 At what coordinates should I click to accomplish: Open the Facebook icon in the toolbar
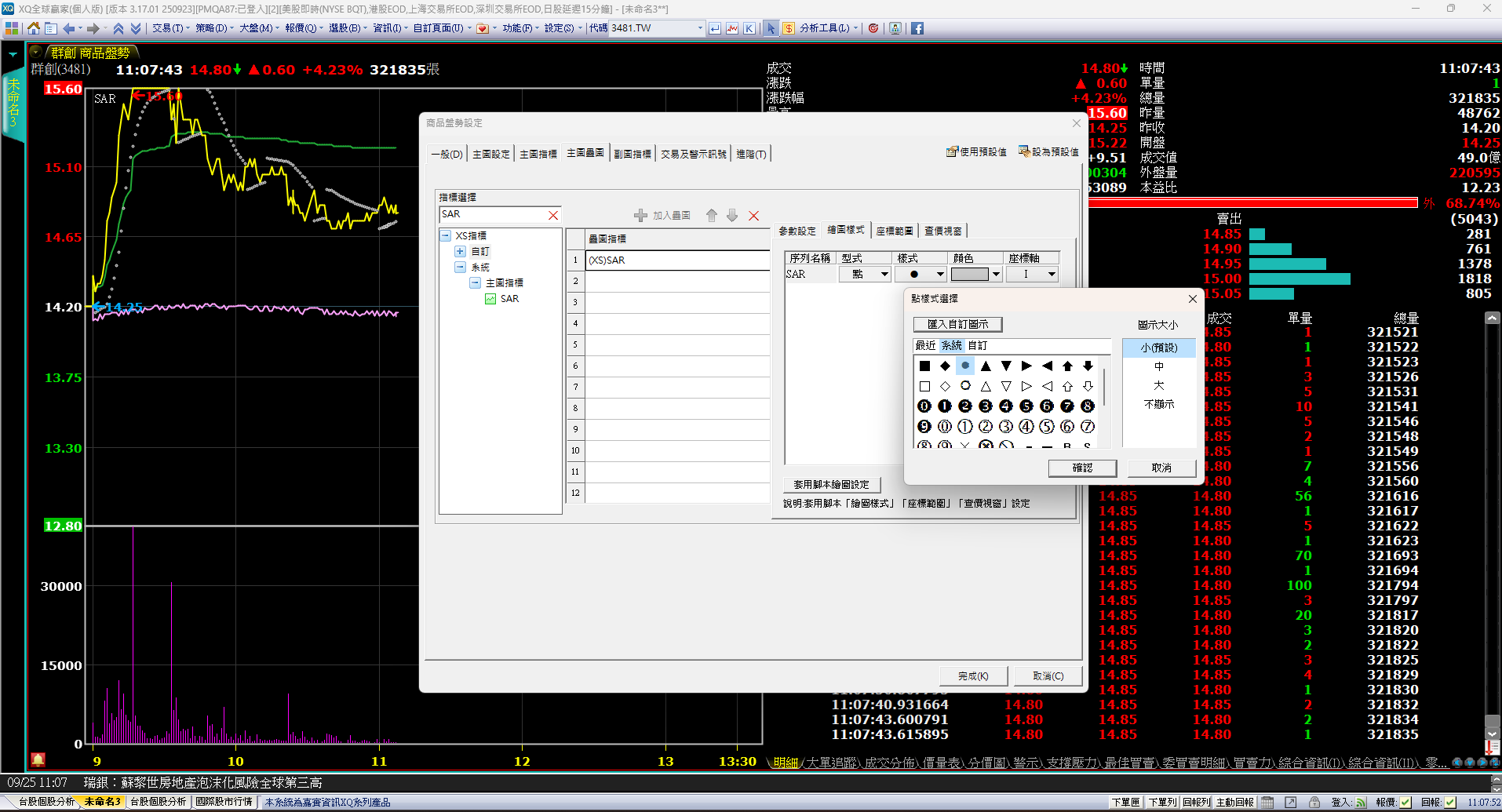click(917, 28)
